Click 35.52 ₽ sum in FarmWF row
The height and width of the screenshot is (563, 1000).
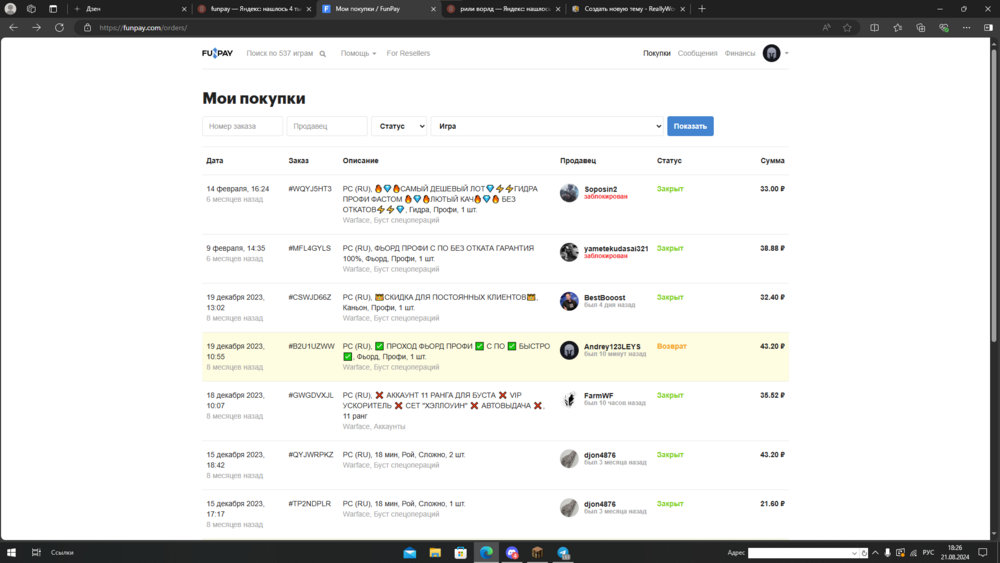[772, 395]
